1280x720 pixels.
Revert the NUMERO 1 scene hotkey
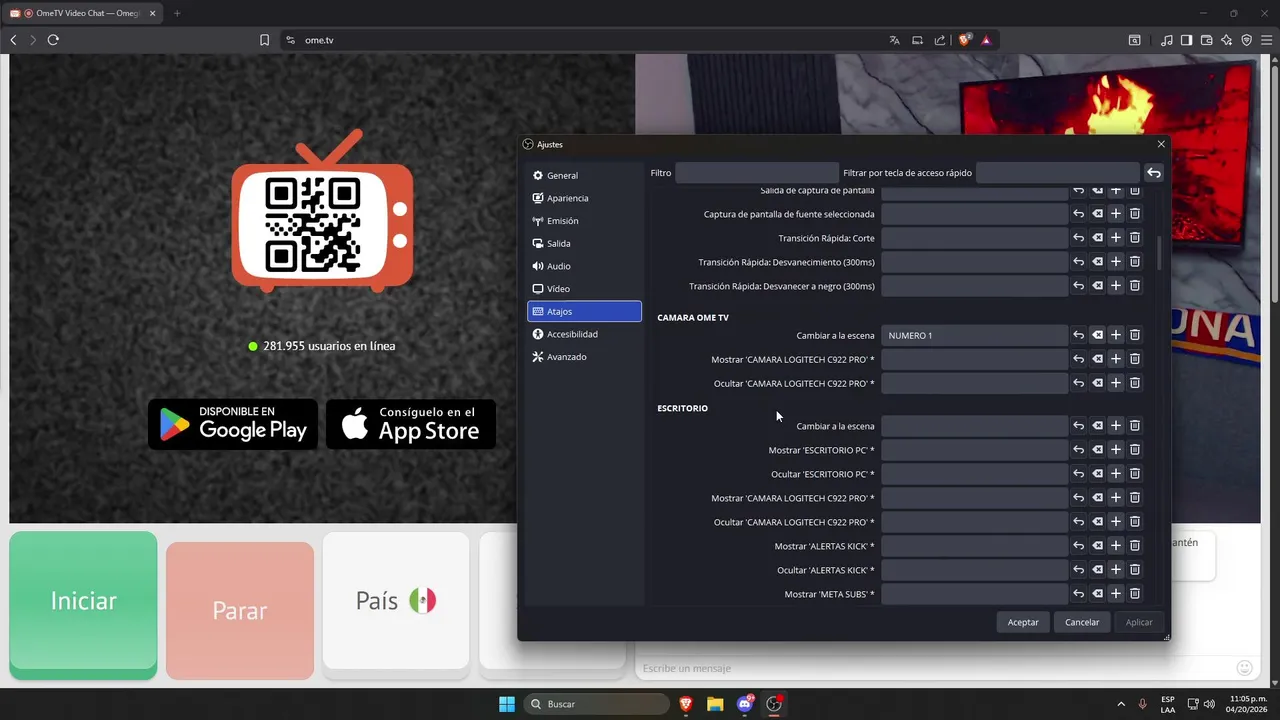pyautogui.click(x=1078, y=335)
